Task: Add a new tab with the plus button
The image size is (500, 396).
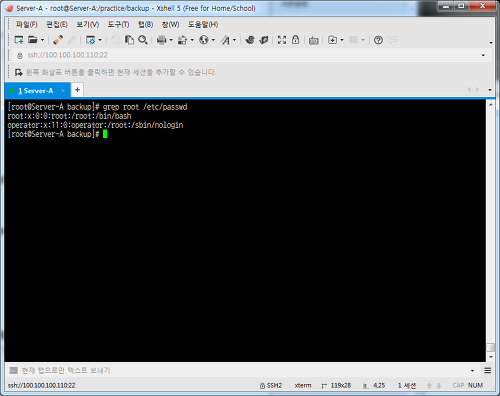Action: click(77, 90)
